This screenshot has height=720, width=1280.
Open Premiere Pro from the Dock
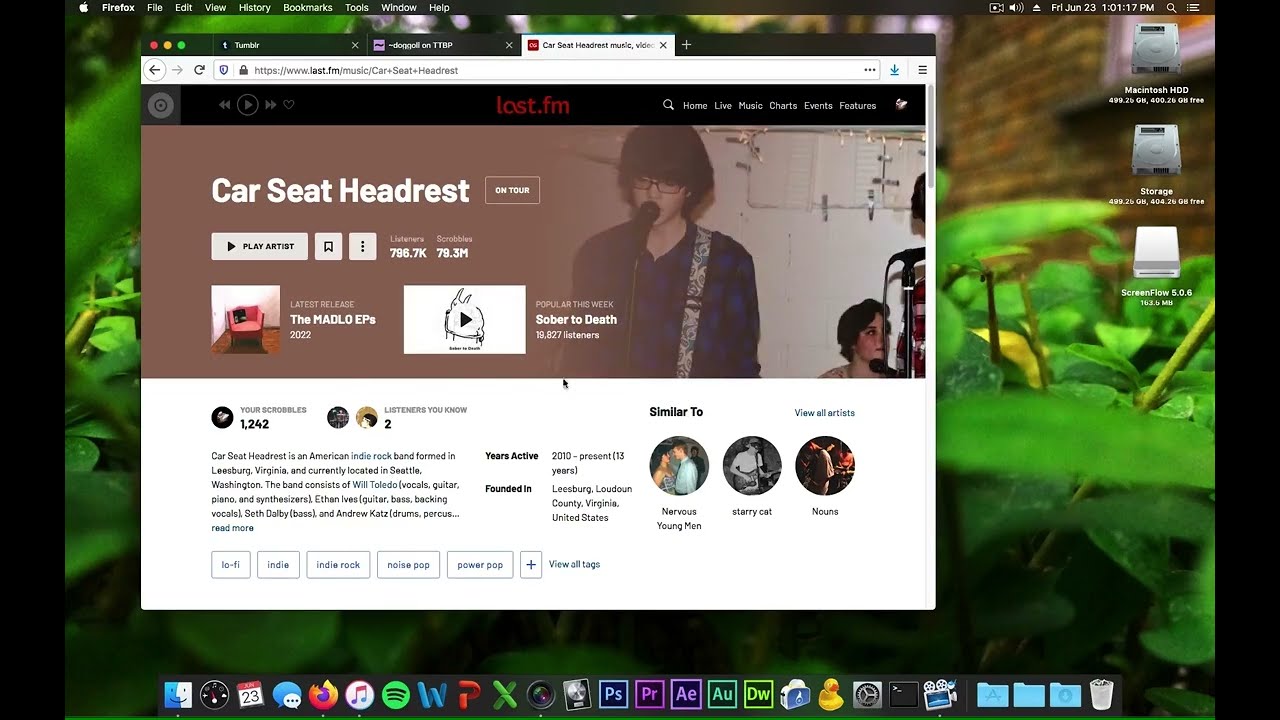pos(649,694)
